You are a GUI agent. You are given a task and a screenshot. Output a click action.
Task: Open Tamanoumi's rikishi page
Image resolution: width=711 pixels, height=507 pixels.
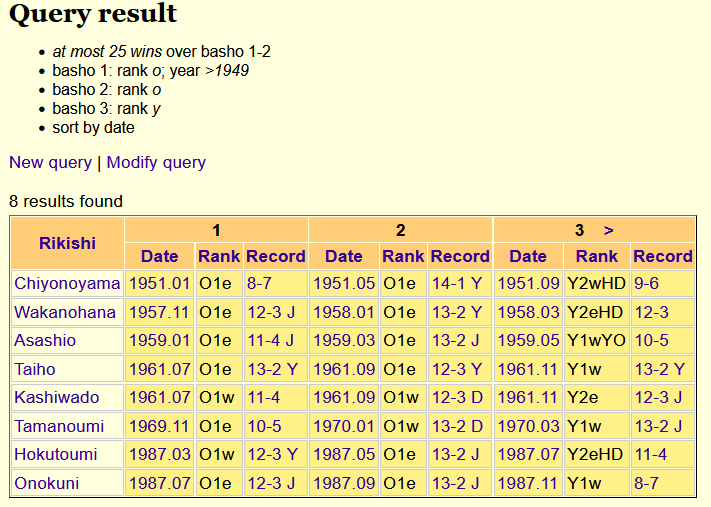pyautogui.click(x=59, y=426)
